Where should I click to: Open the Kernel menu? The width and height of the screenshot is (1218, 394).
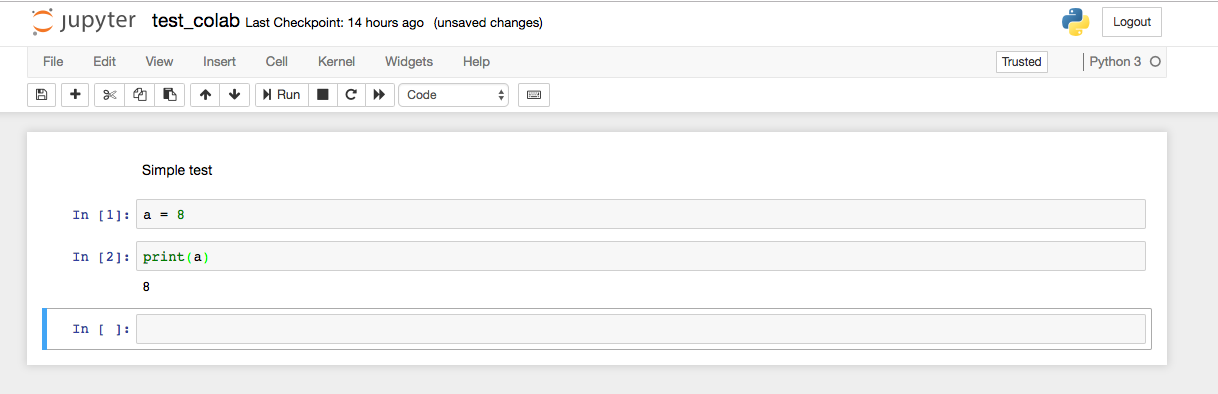click(336, 62)
